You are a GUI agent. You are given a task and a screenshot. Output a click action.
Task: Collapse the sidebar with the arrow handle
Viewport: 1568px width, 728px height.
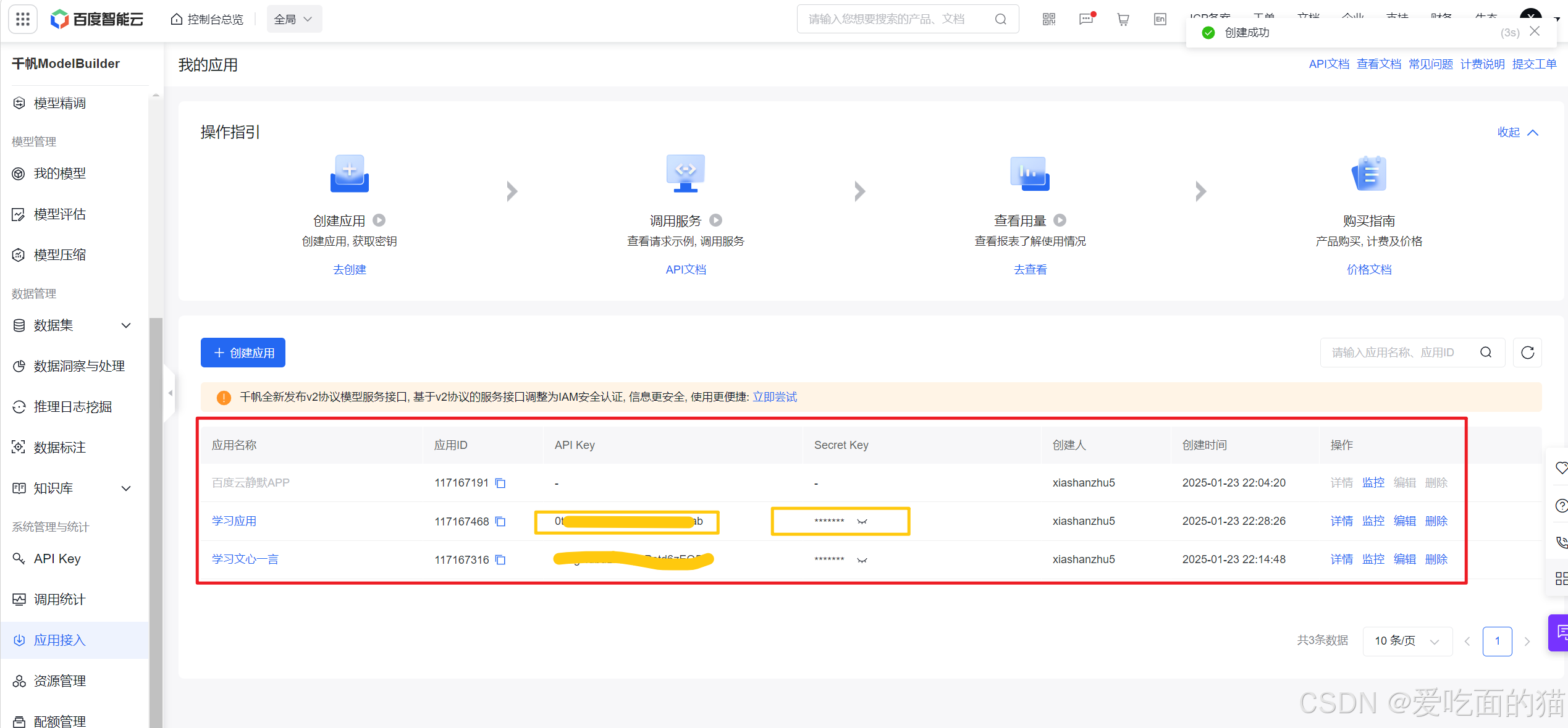[169, 393]
